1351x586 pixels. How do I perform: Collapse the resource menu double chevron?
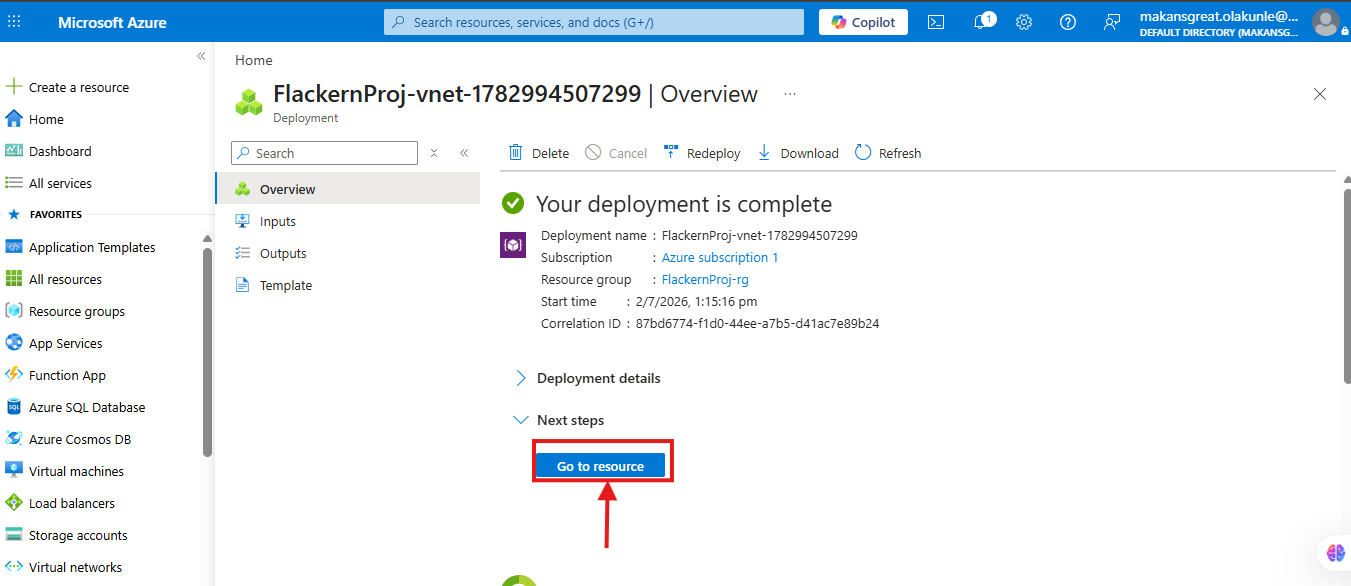coord(464,153)
